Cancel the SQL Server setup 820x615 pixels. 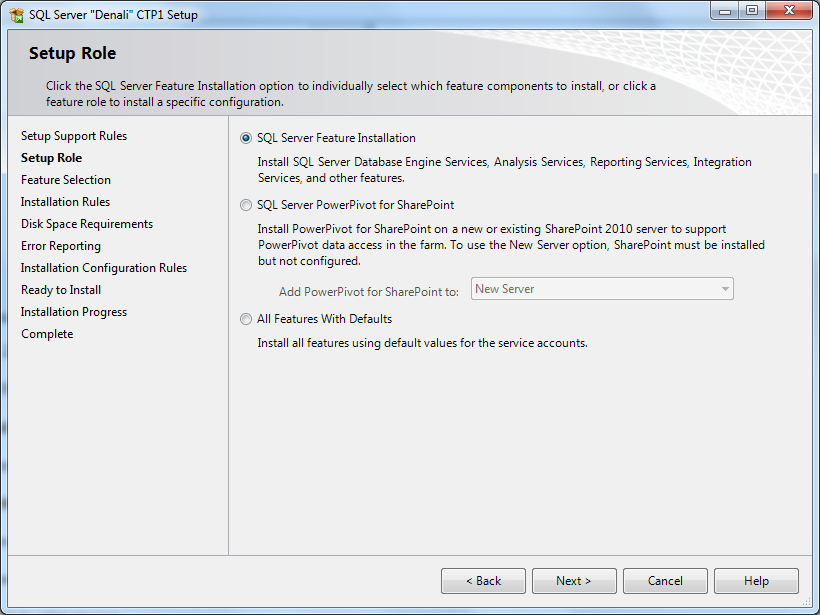[x=665, y=581]
